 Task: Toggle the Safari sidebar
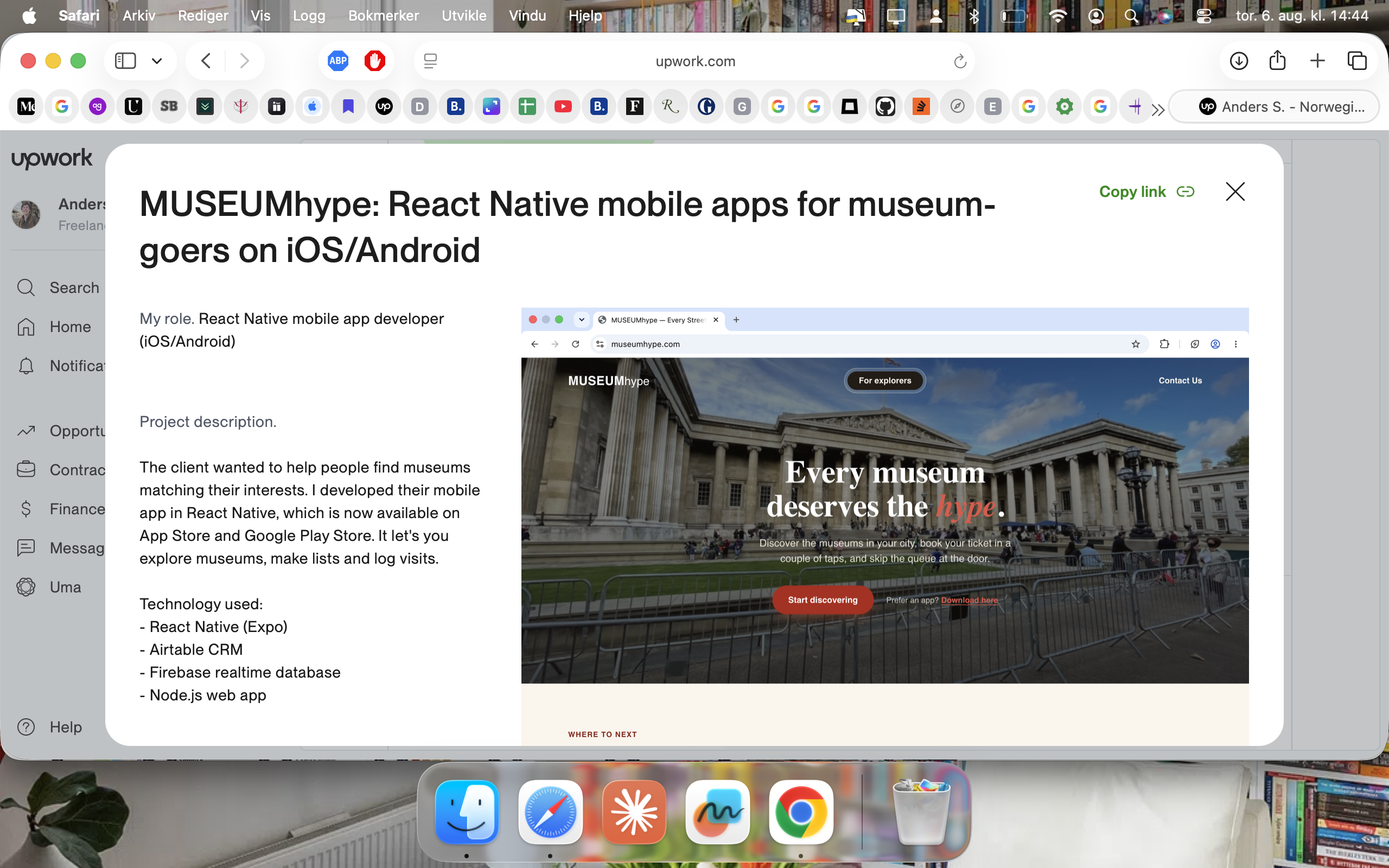(125, 61)
